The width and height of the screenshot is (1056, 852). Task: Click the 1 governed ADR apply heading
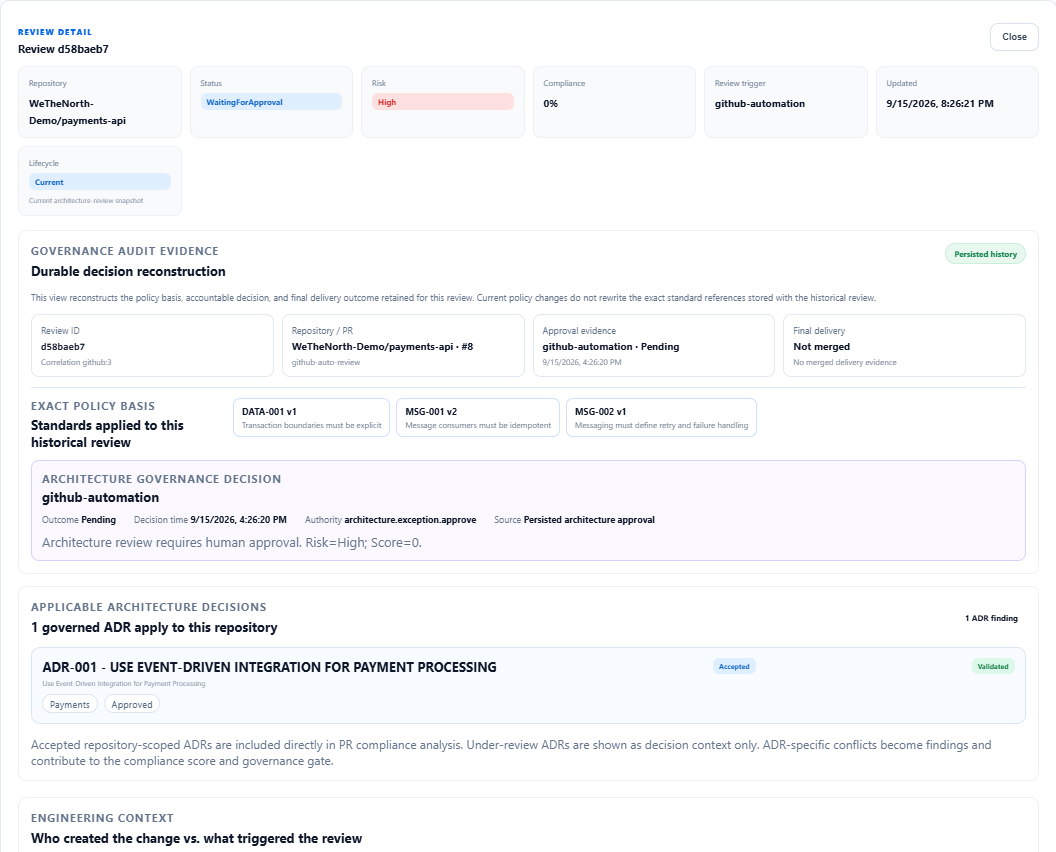(x=154, y=628)
